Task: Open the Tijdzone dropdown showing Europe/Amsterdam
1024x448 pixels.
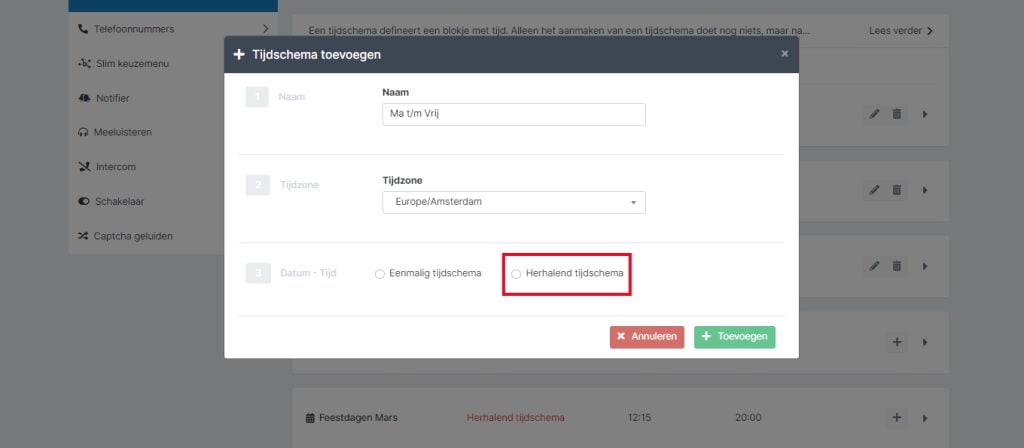Action: click(x=514, y=202)
